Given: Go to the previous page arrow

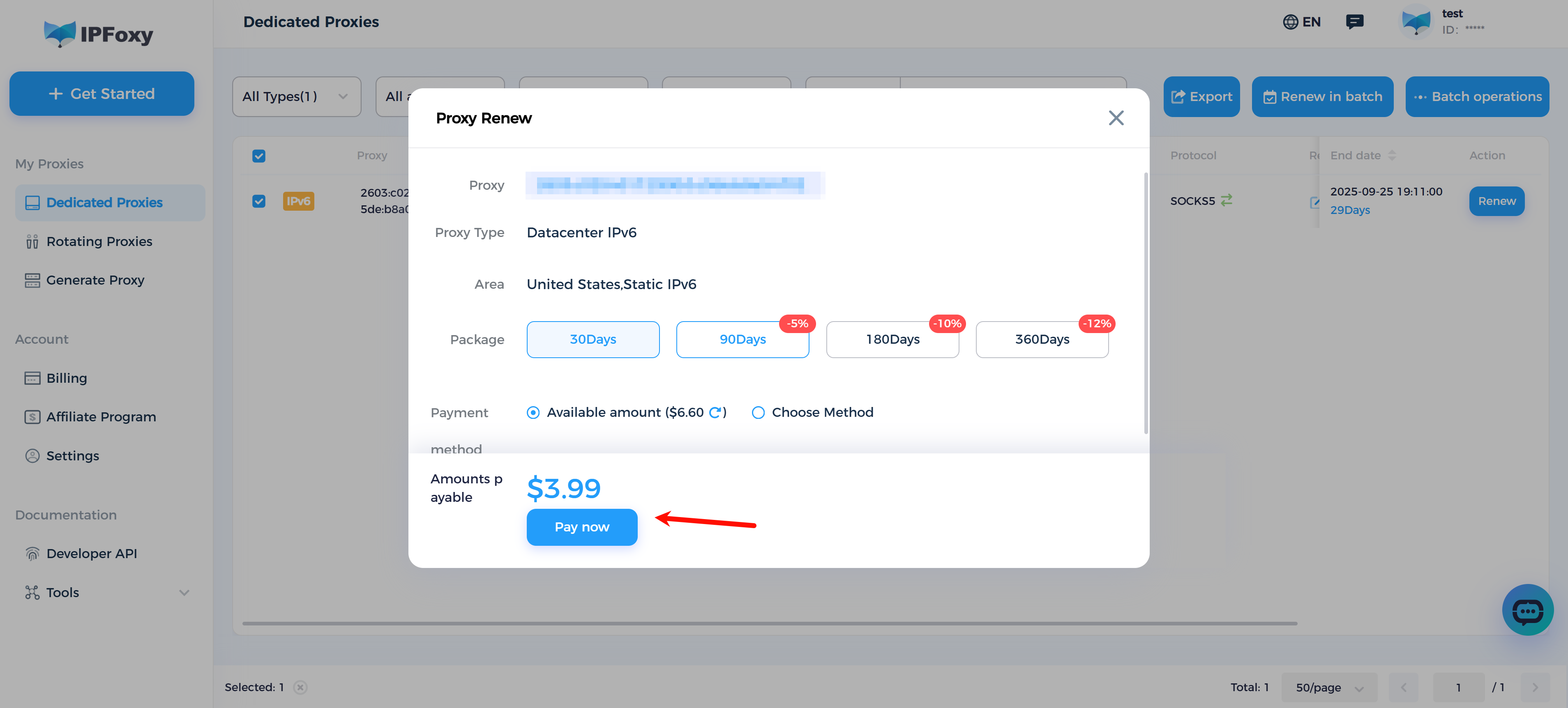Looking at the screenshot, I should pos(1404,687).
